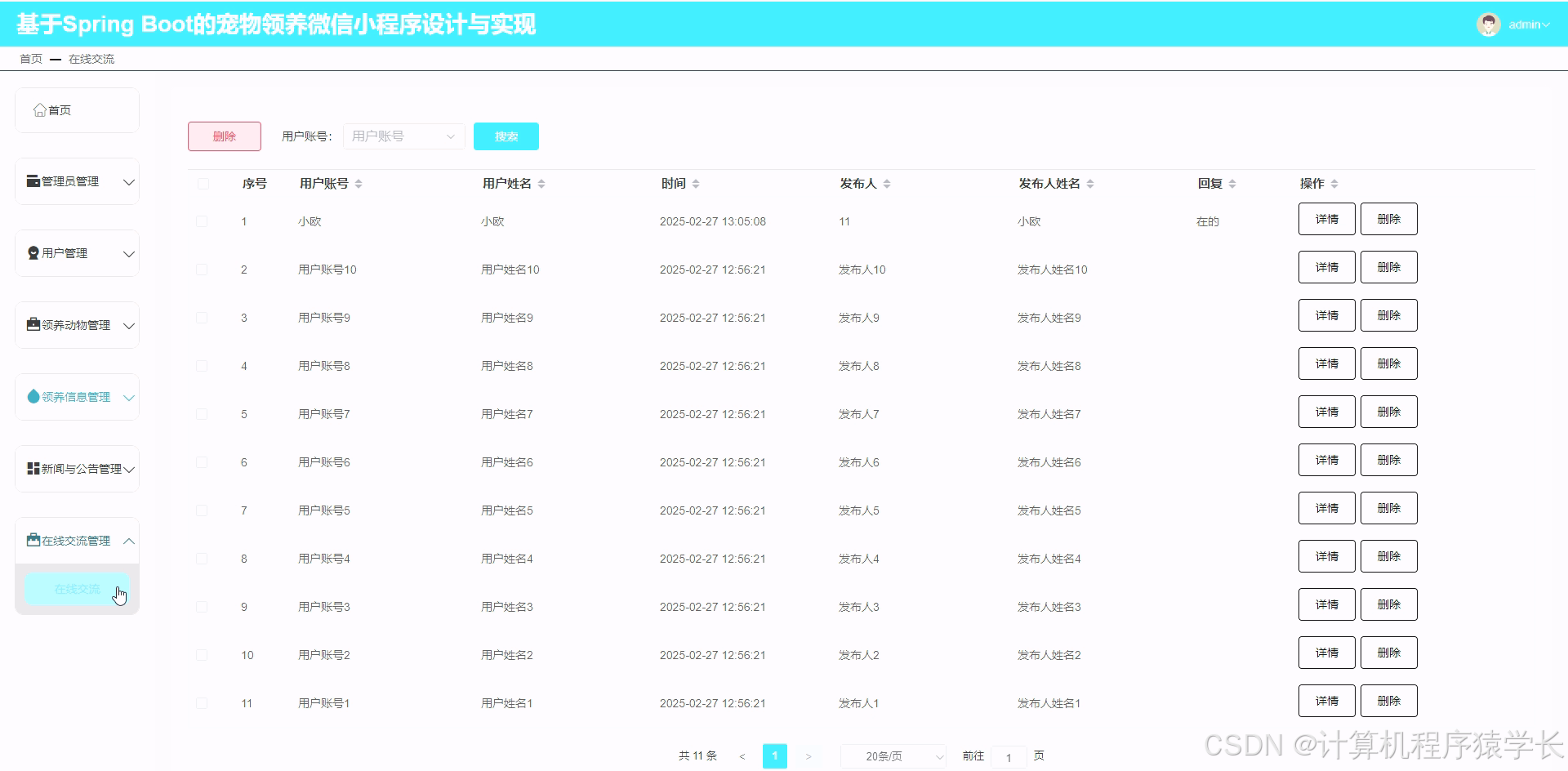The width and height of the screenshot is (1568, 771).
Task: Click 首页 in the breadcrumb navigation
Action: [30, 58]
